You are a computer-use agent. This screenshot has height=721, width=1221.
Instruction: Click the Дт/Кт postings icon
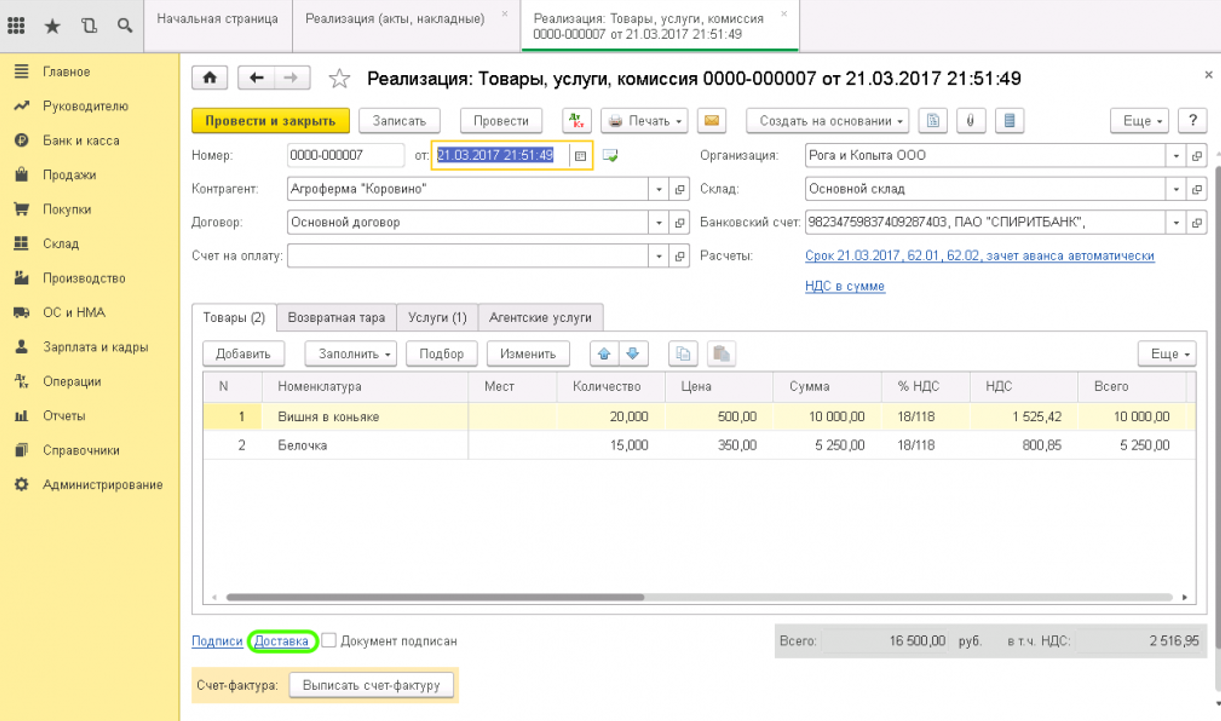point(577,121)
